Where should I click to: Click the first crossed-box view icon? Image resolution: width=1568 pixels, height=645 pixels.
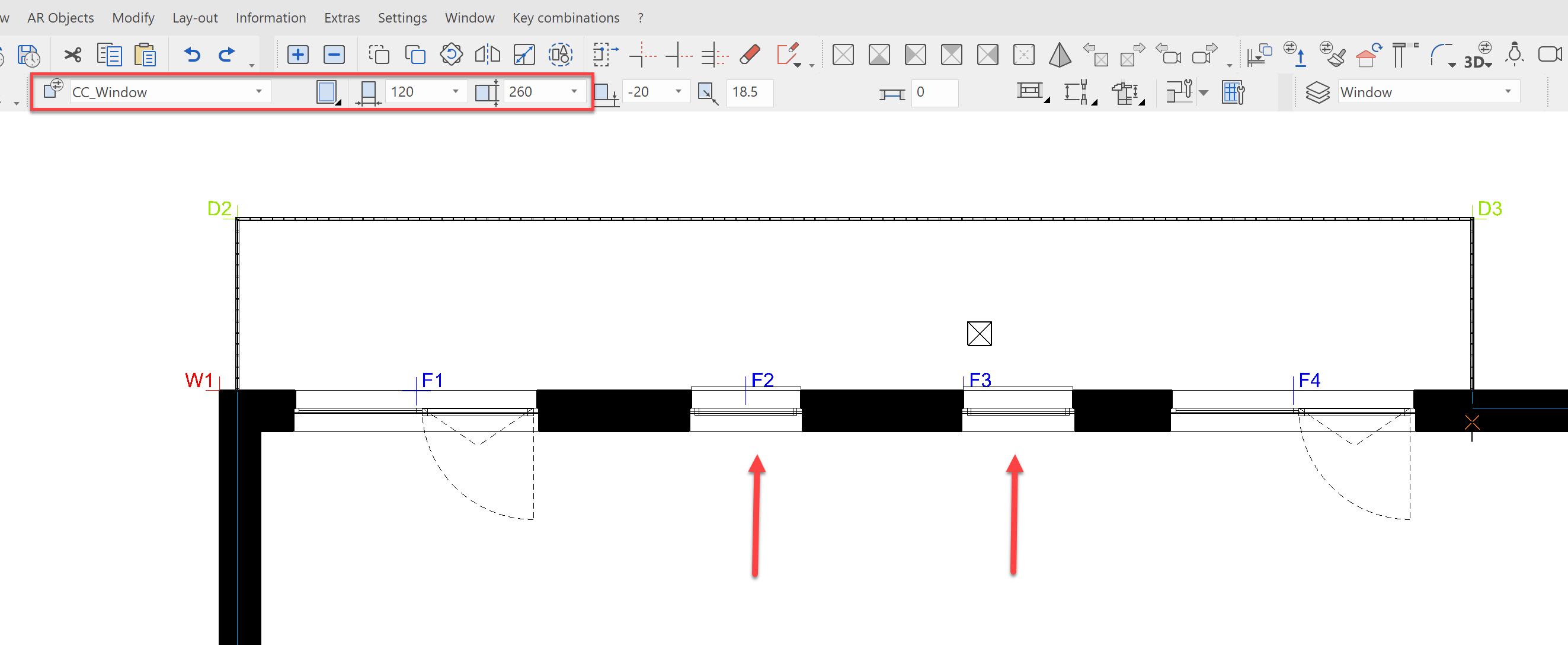click(x=843, y=55)
